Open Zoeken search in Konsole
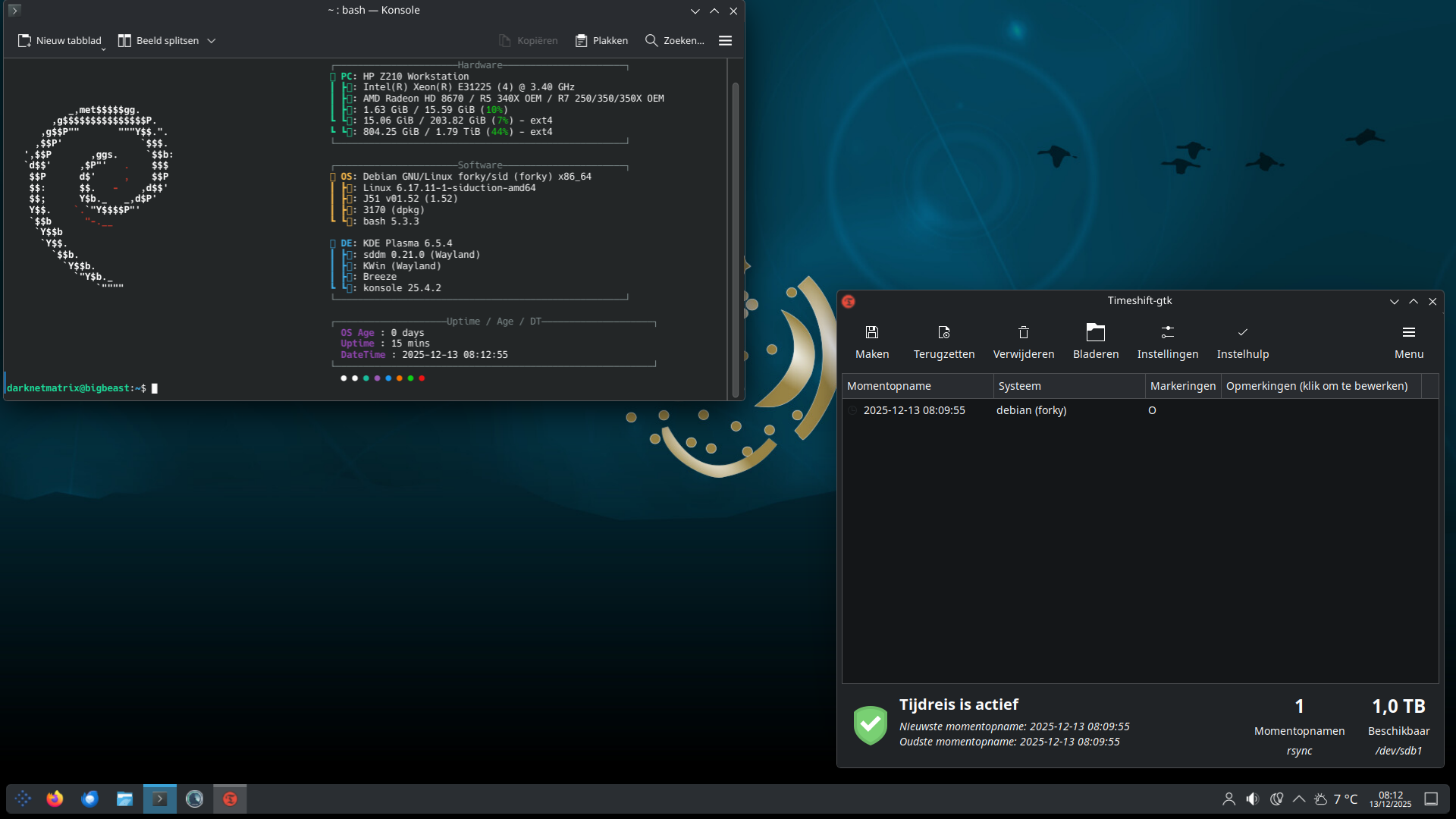Viewport: 1456px width, 819px height. 674,41
